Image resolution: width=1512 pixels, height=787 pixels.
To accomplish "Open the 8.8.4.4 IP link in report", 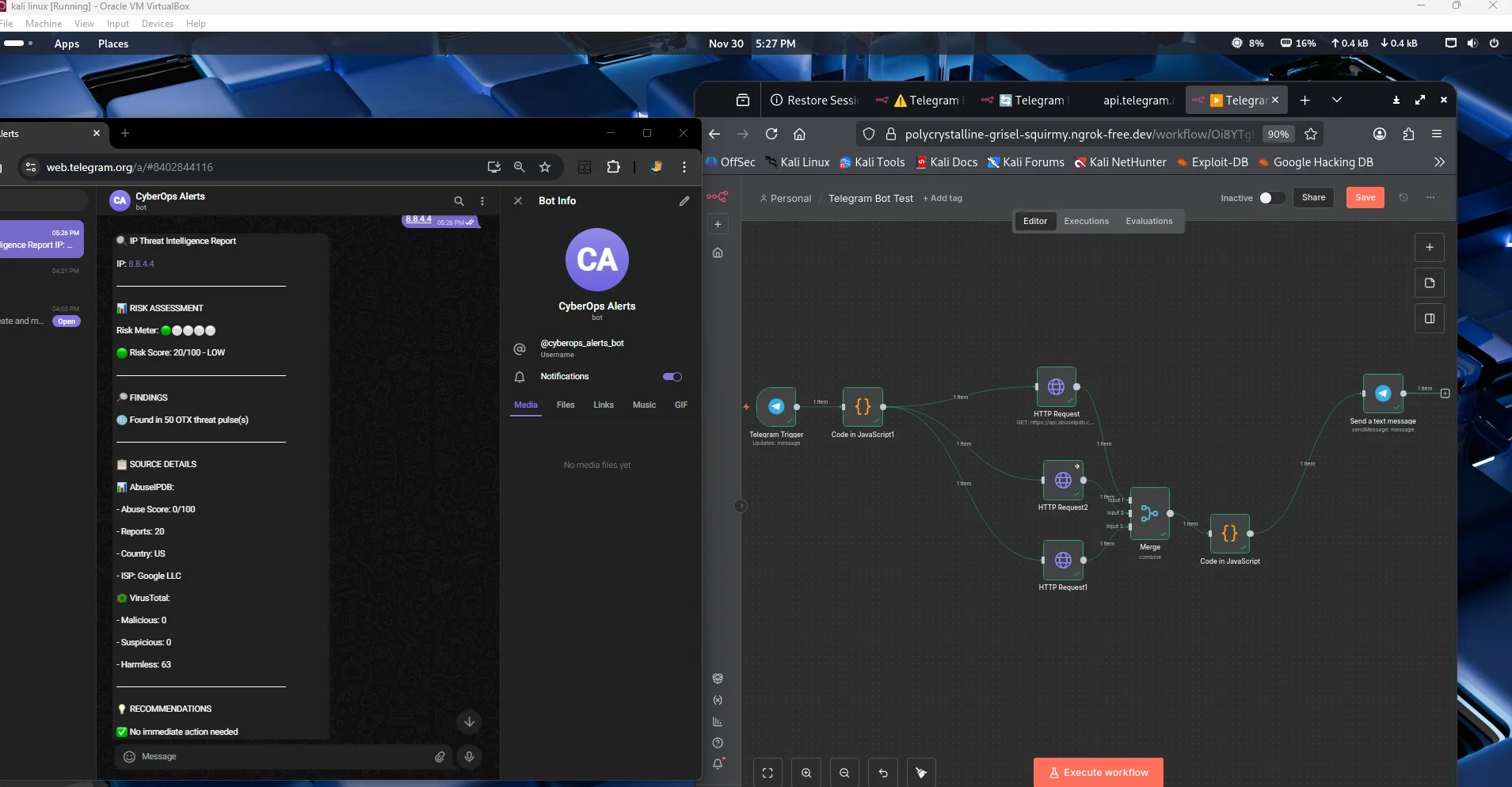I will click(142, 264).
